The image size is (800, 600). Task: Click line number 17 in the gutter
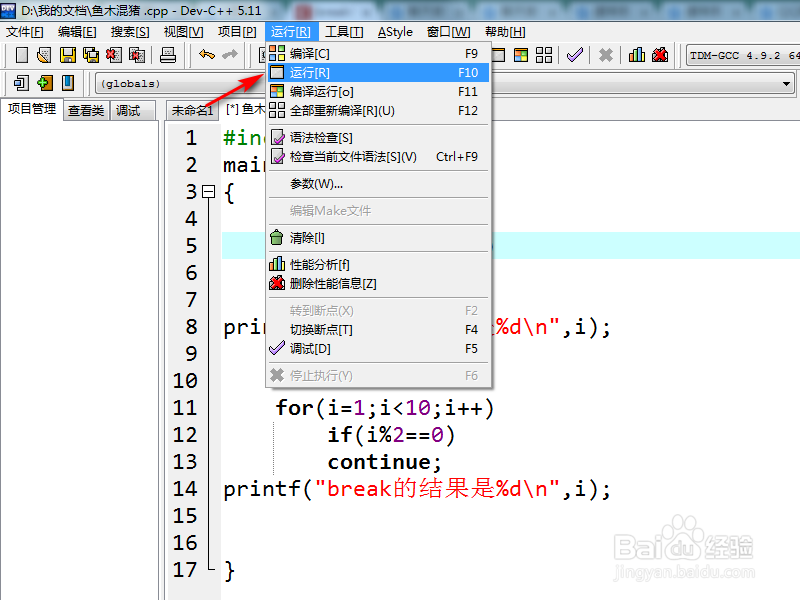(185, 570)
